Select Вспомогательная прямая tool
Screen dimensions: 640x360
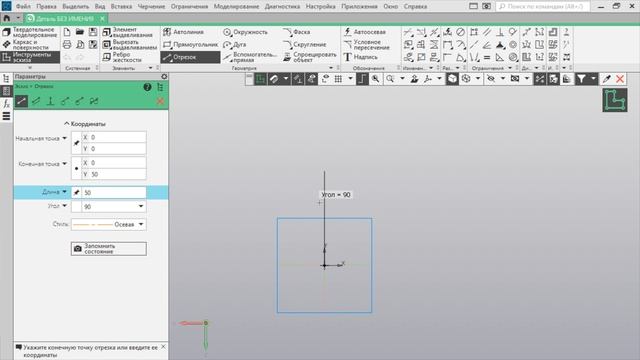(x=250, y=57)
